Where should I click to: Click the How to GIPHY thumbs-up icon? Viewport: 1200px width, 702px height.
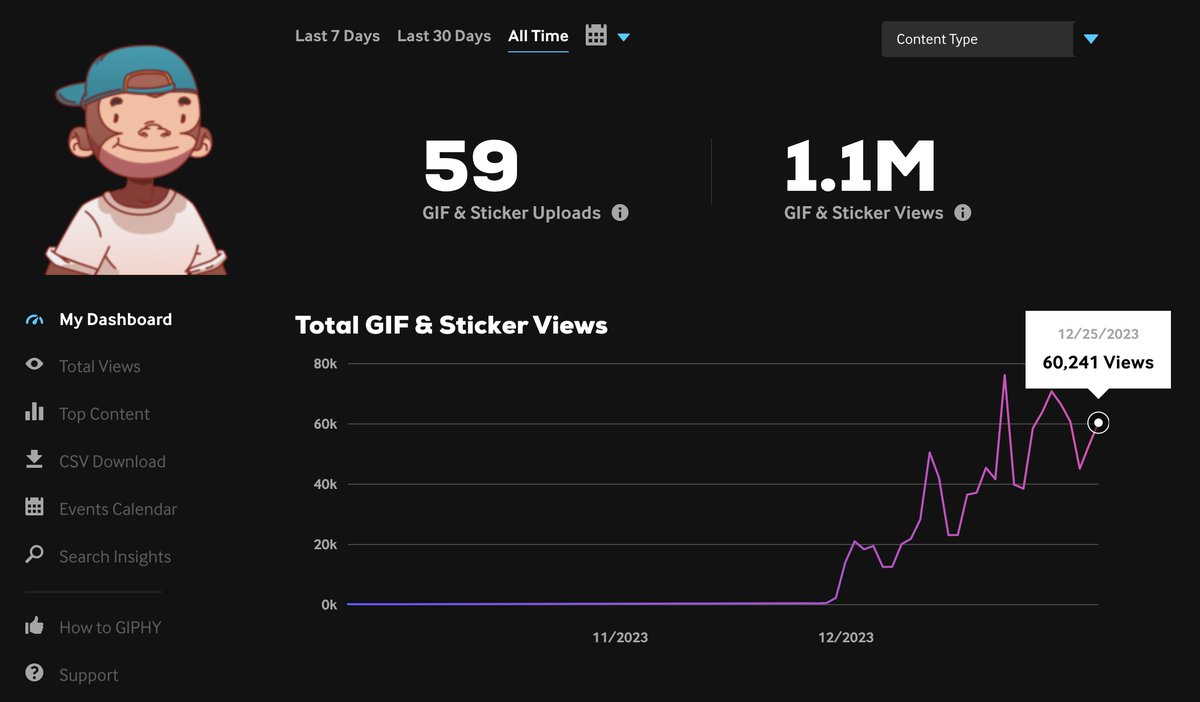coord(35,626)
